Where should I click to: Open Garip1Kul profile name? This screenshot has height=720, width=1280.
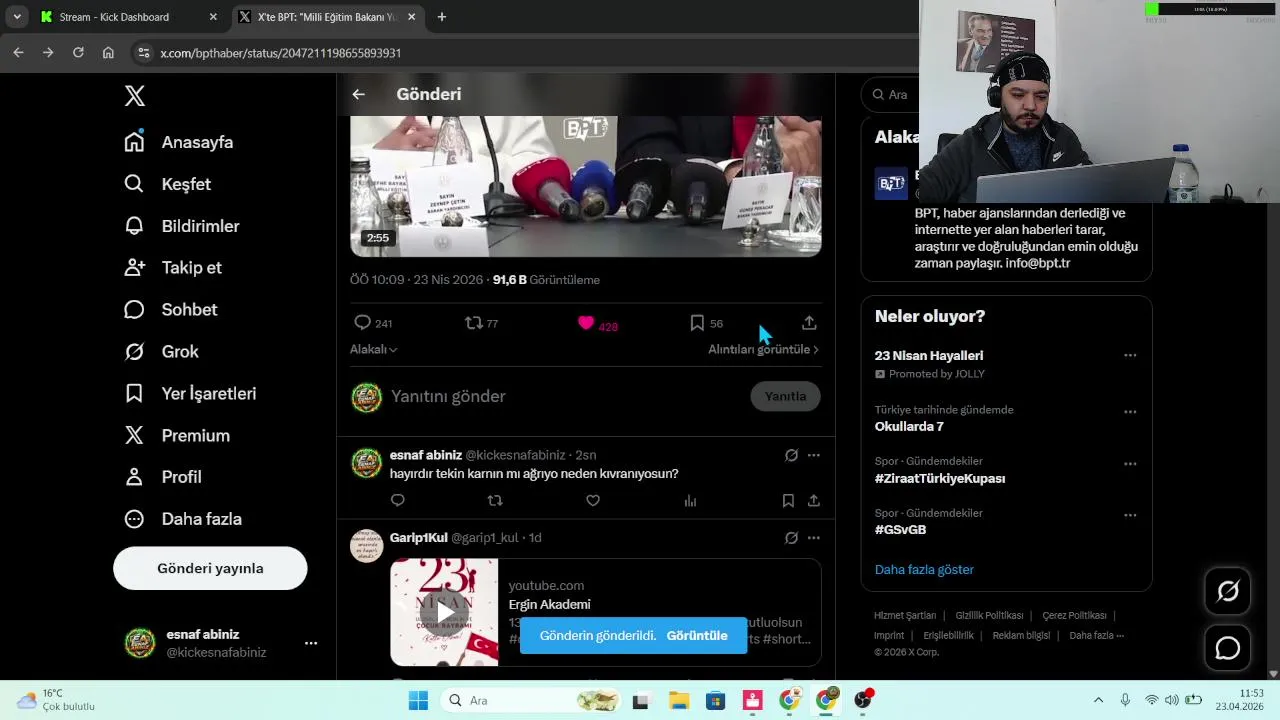[418, 538]
